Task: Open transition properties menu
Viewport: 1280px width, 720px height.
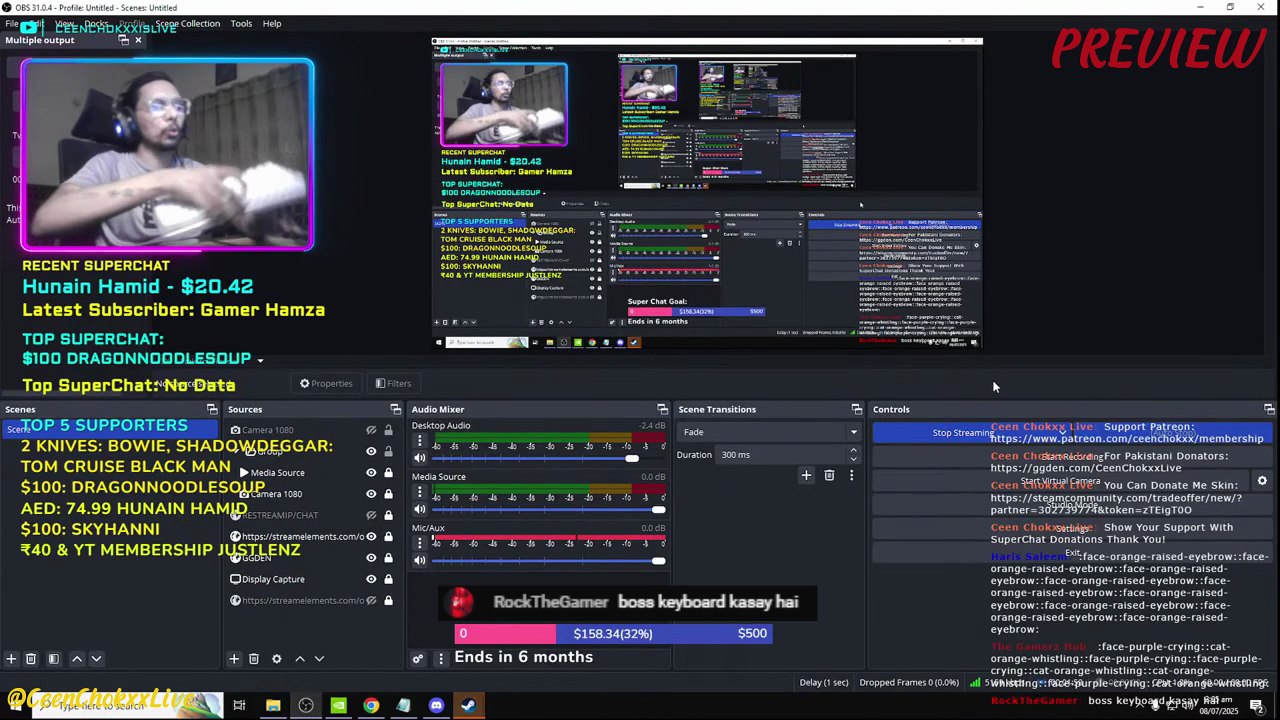Action: point(851,476)
